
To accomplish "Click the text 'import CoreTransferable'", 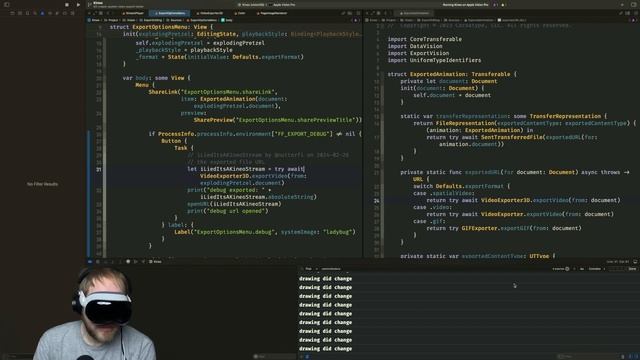I will [x=424, y=39].
